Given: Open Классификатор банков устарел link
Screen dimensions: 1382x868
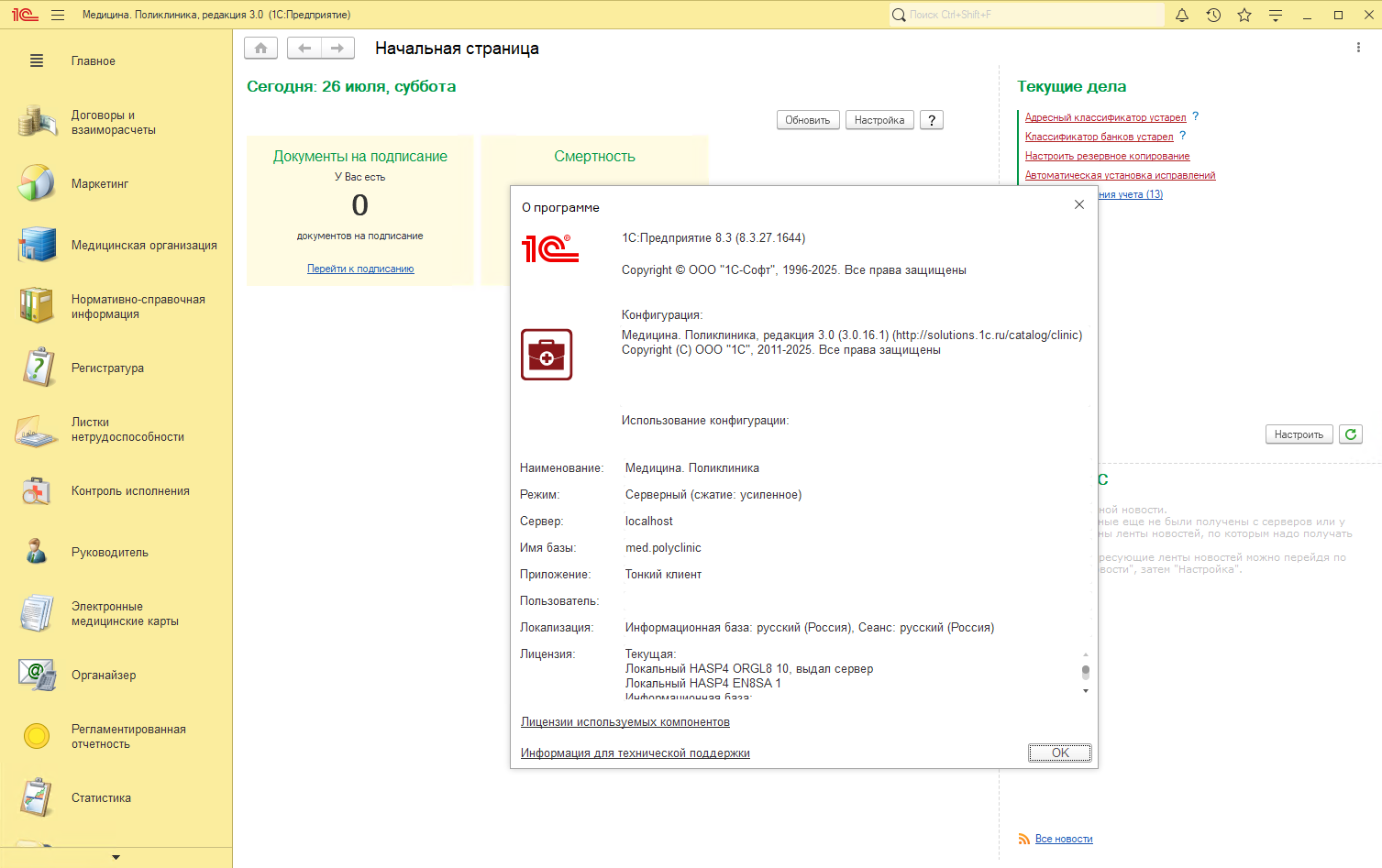Looking at the screenshot, I should point(1099,137).
